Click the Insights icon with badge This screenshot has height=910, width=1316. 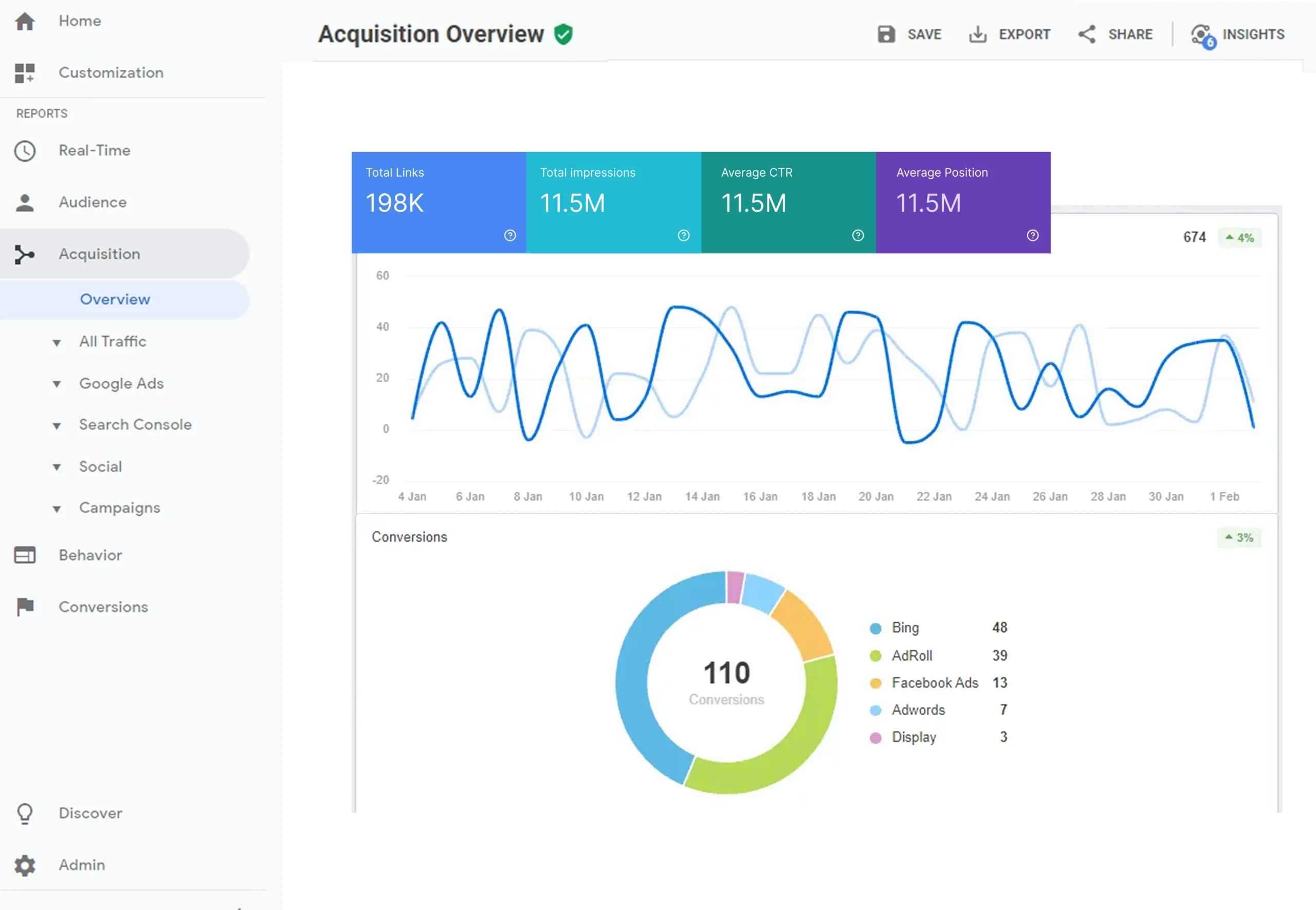click(1202, 35)
